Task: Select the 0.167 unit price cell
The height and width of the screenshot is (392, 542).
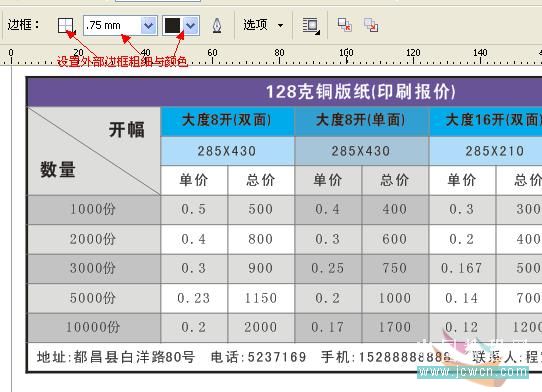Action: click(462, 269)
